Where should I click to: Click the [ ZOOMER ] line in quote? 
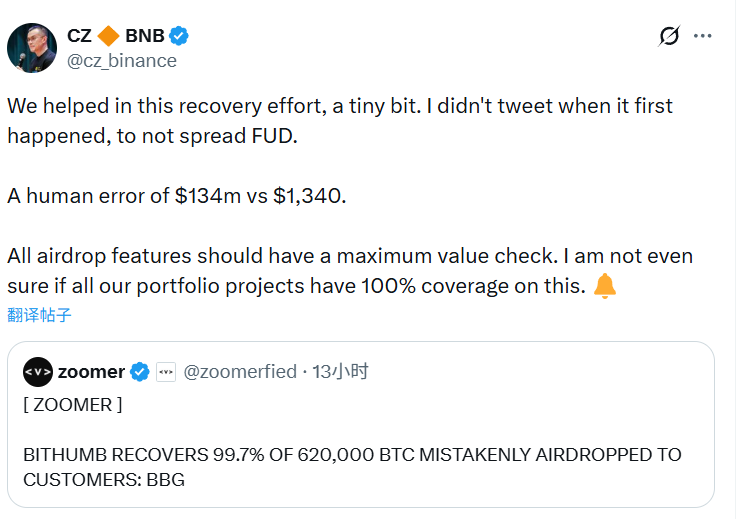click(x=73, y=404)
